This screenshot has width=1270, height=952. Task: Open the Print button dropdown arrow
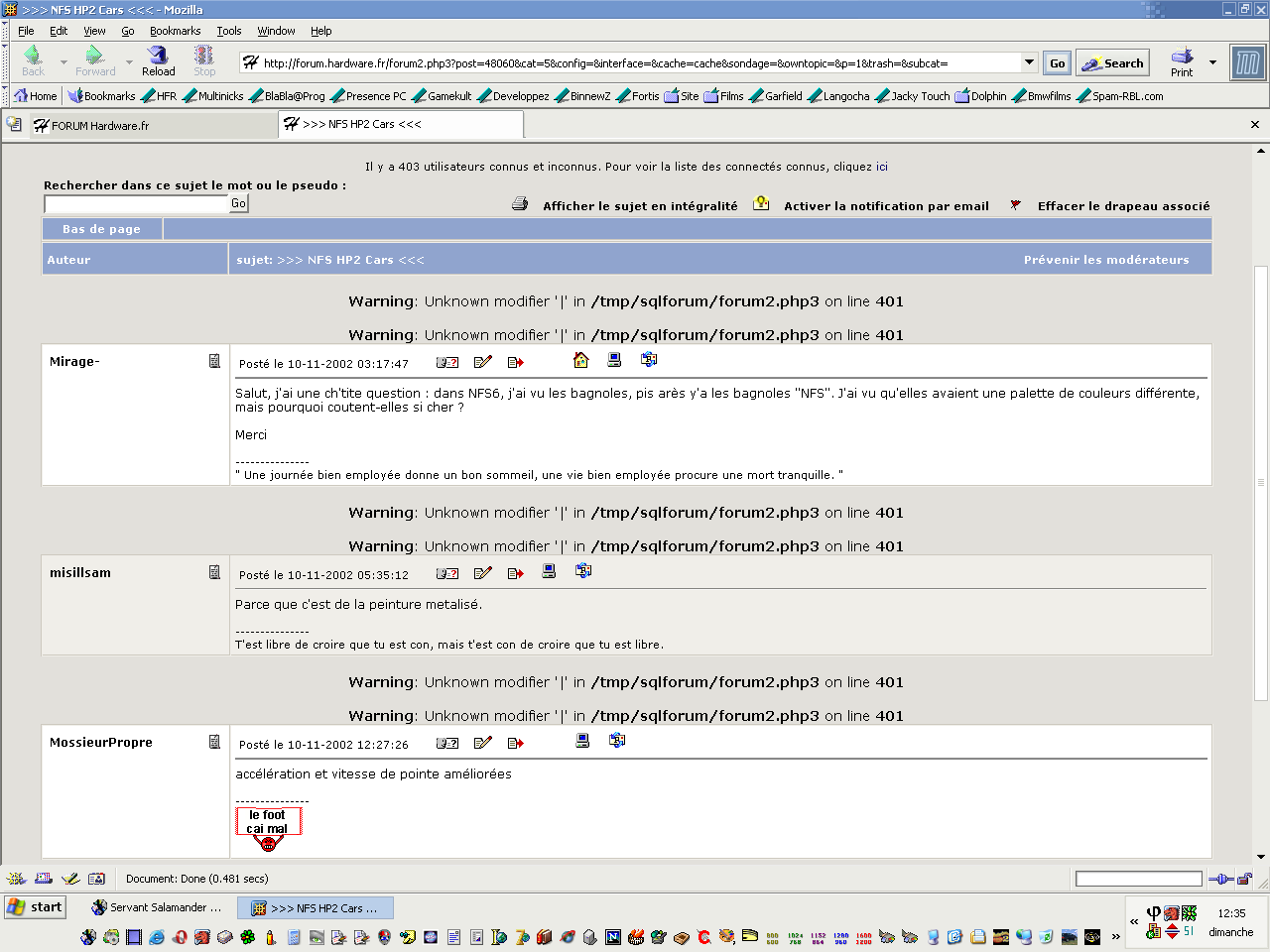pos(1212,62)
